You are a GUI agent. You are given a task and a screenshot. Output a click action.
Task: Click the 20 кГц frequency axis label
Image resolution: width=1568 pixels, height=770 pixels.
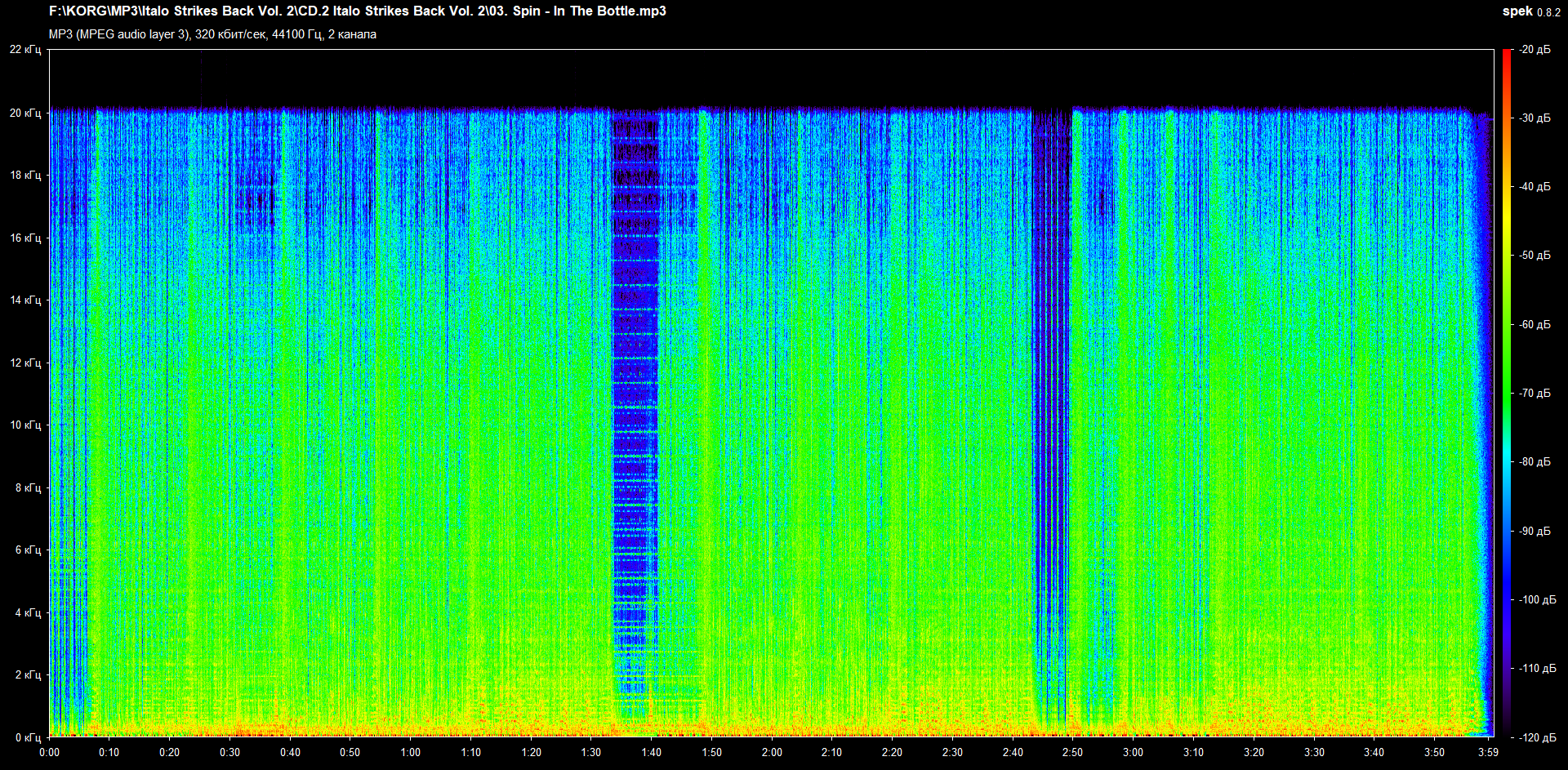pos(24,113)
